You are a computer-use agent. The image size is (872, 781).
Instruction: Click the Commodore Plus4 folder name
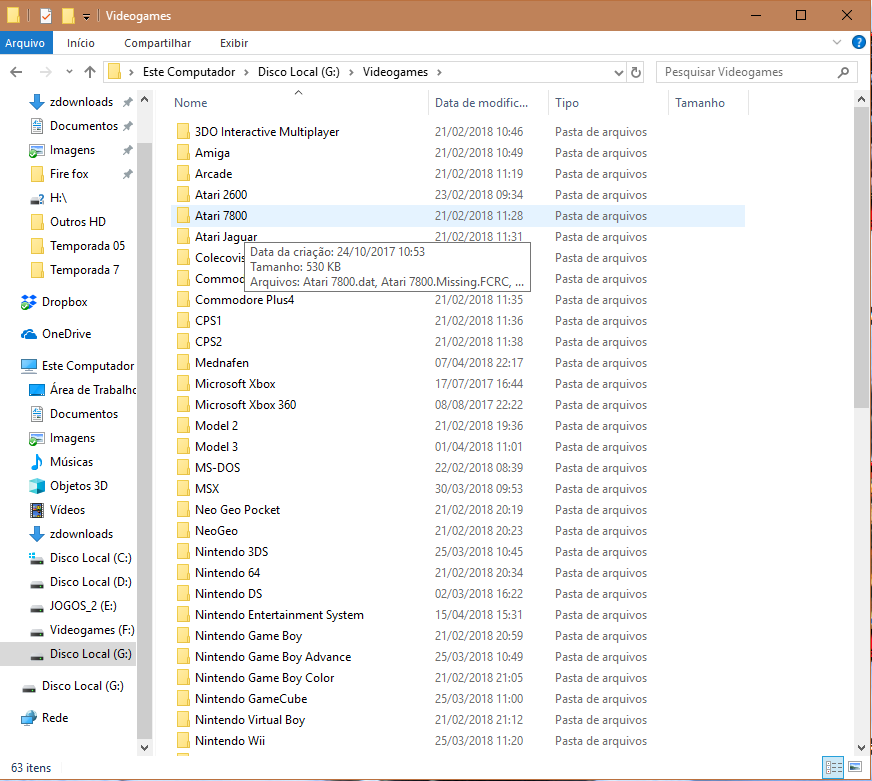pos(244,300)
